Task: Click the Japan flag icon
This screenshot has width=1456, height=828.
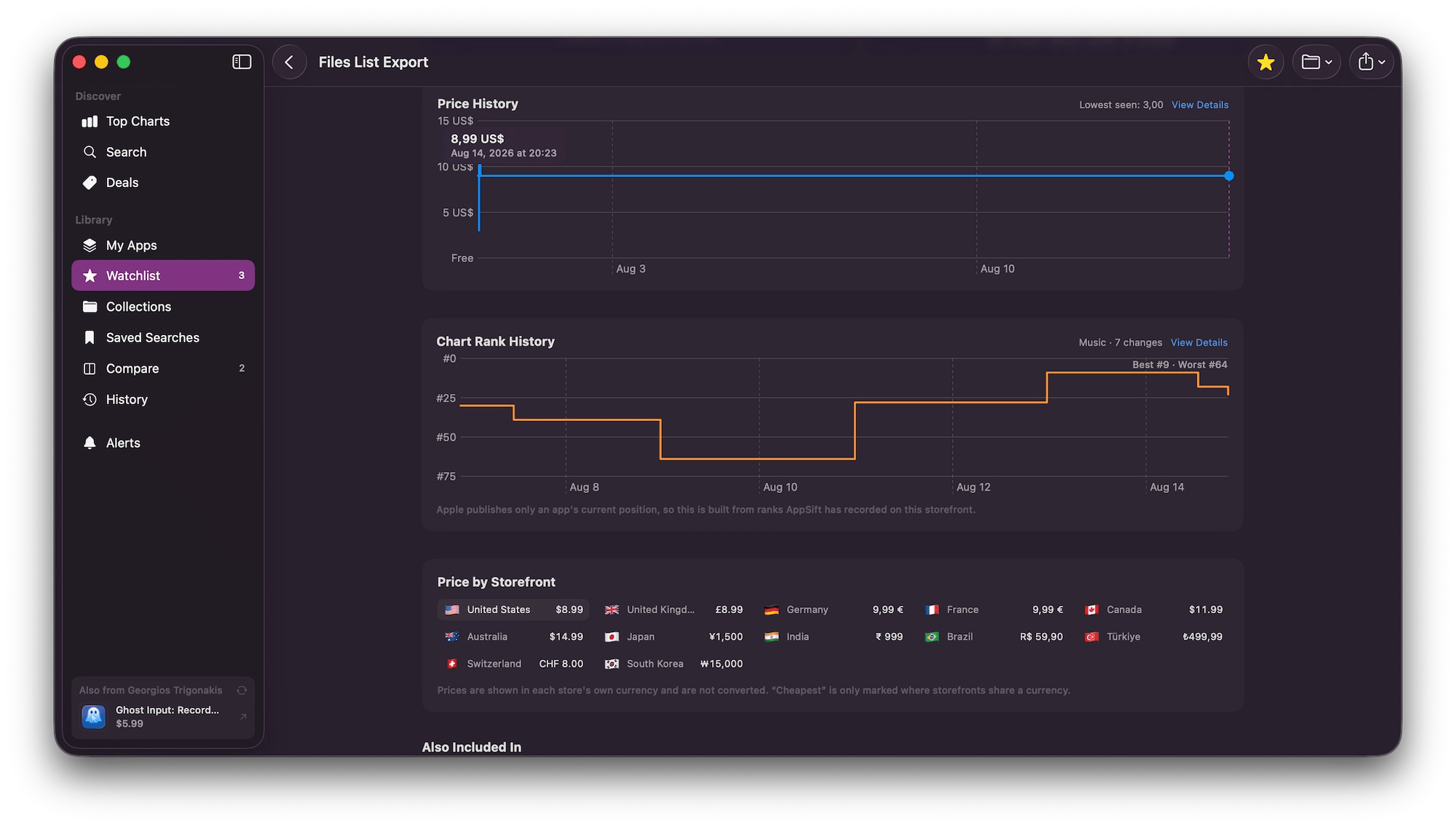Action: point(612,636)
